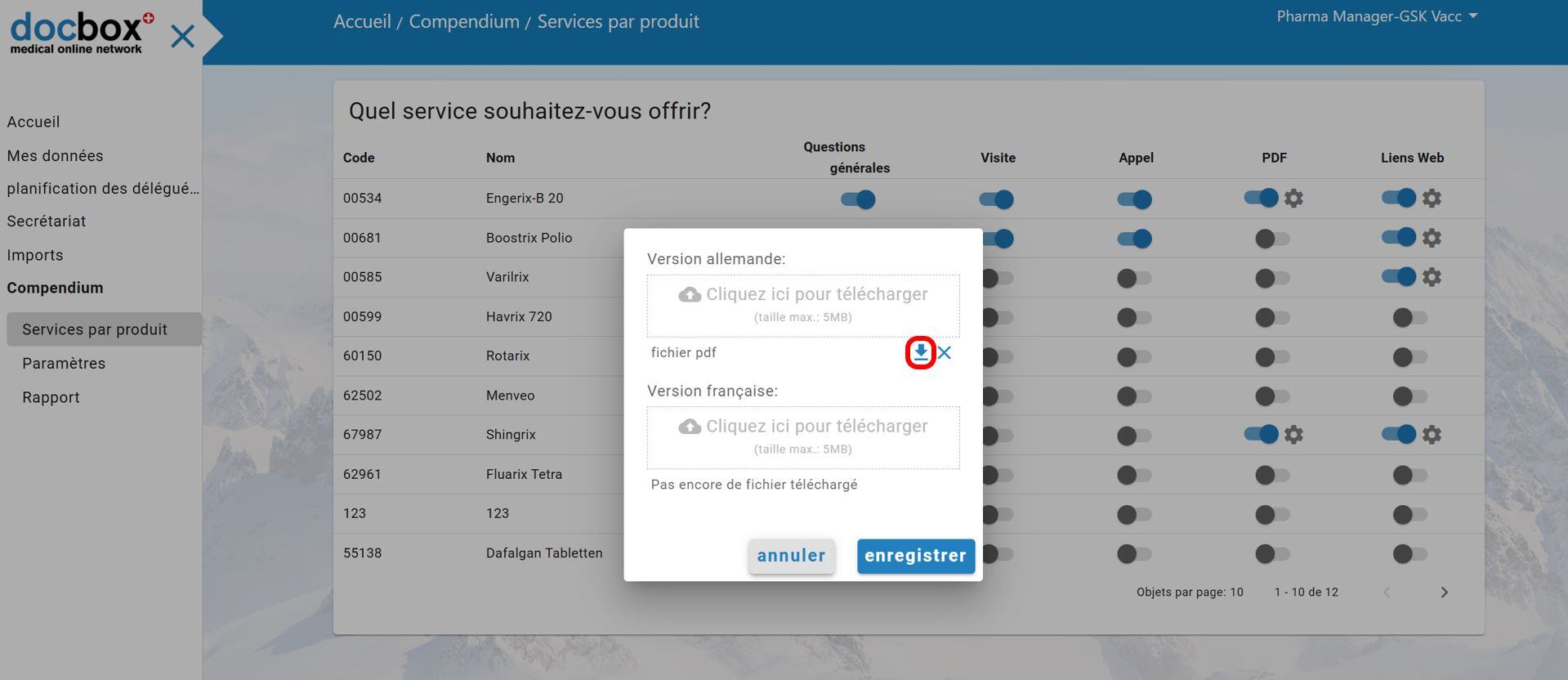Screen dimensions: 1568x680
Task: Click Accueil in the breadcrumb
Action: (x=362, y=21)
